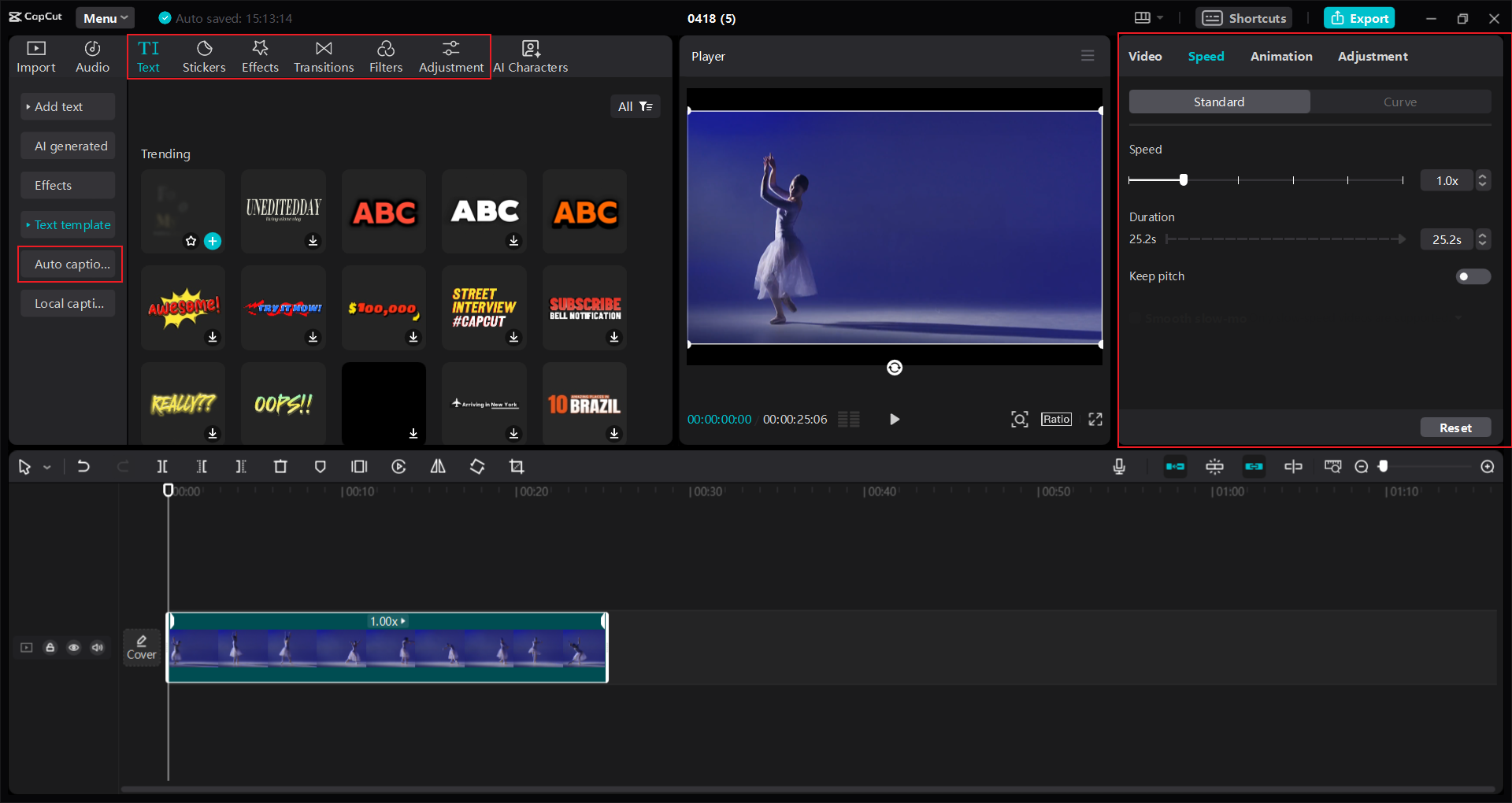
Task: Zoom out the timeline with minus icon
Action: point(1362,467)
